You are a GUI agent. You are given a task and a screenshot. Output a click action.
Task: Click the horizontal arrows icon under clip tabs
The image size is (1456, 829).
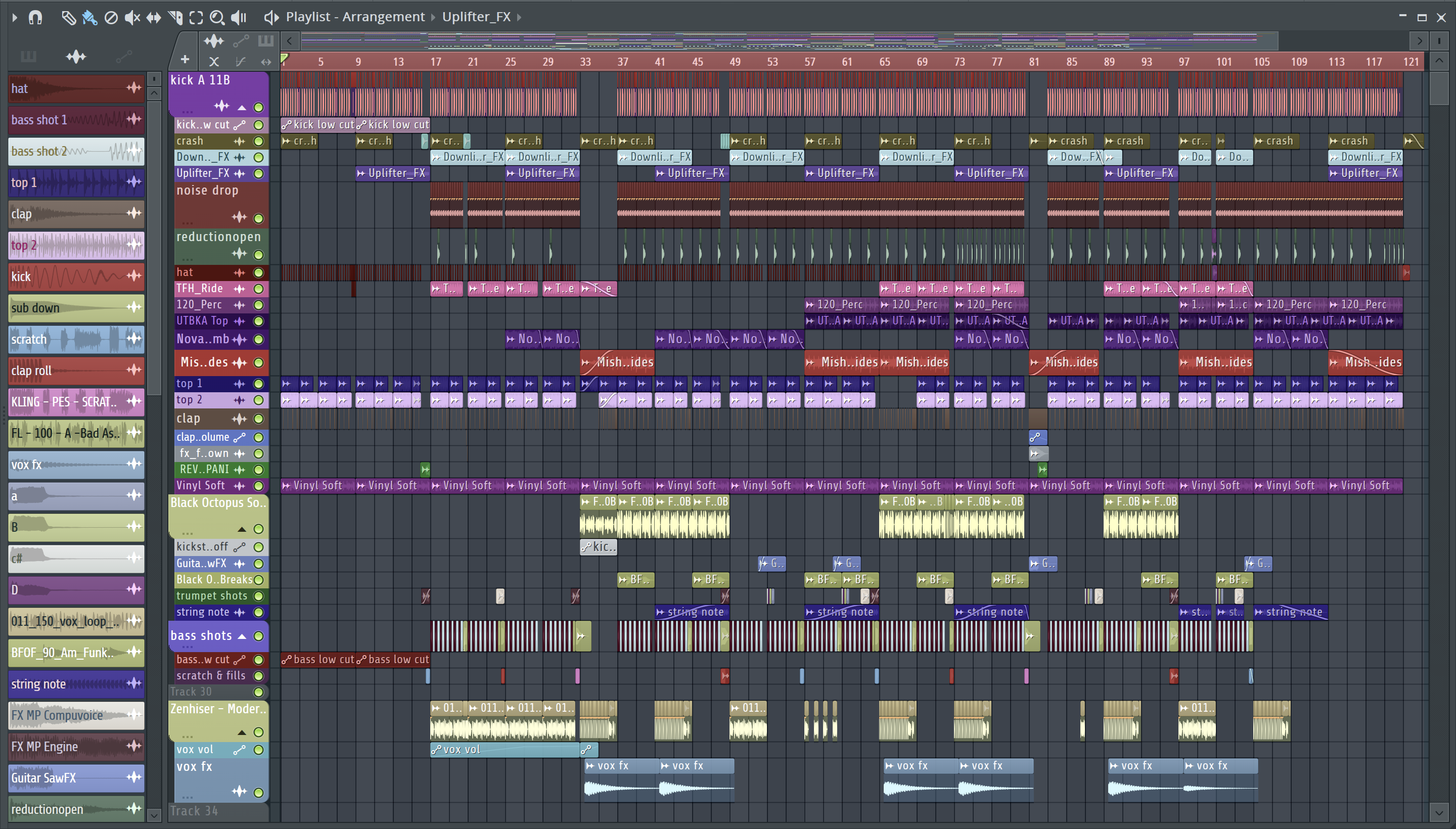(x=266, y=62)
